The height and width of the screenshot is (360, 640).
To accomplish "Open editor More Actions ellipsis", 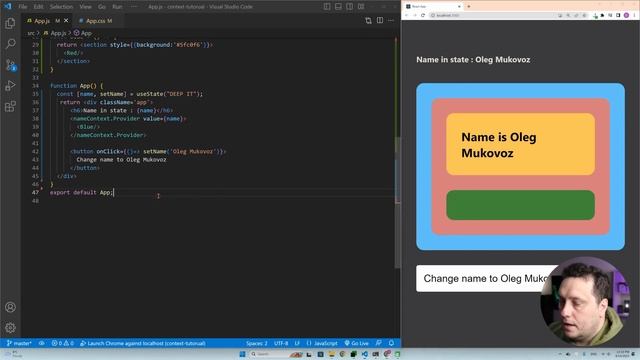I will (x=391, y=20).
